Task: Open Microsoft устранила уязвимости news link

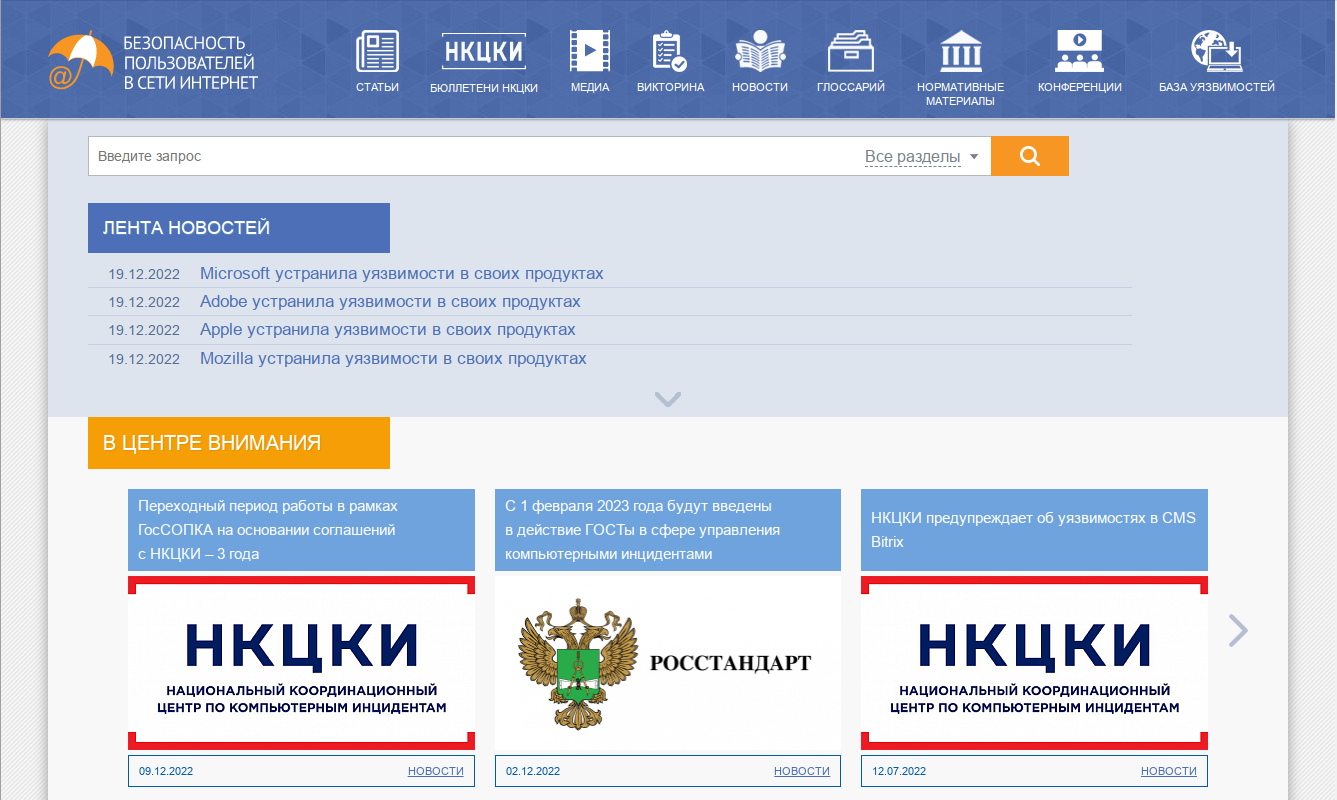Action: coord(401,273)
